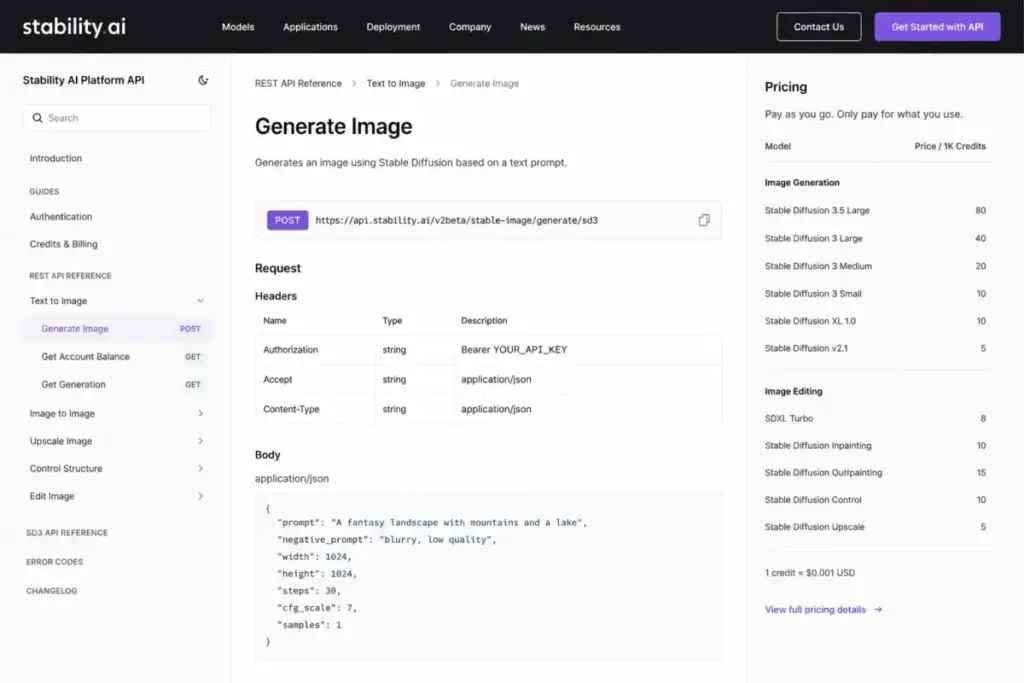Click Stable Diffusion Control row

pos(875,500)
